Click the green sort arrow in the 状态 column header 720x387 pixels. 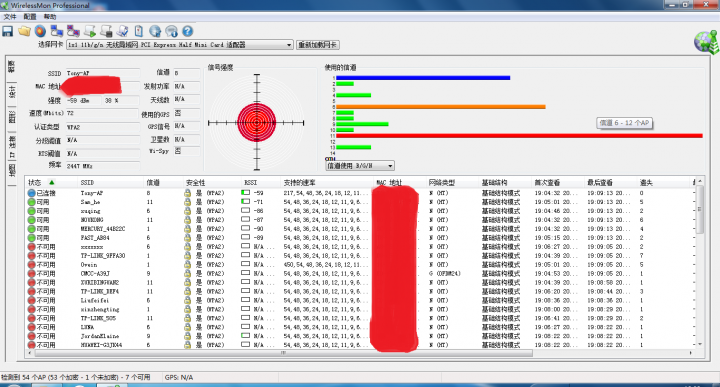point(52,182)
